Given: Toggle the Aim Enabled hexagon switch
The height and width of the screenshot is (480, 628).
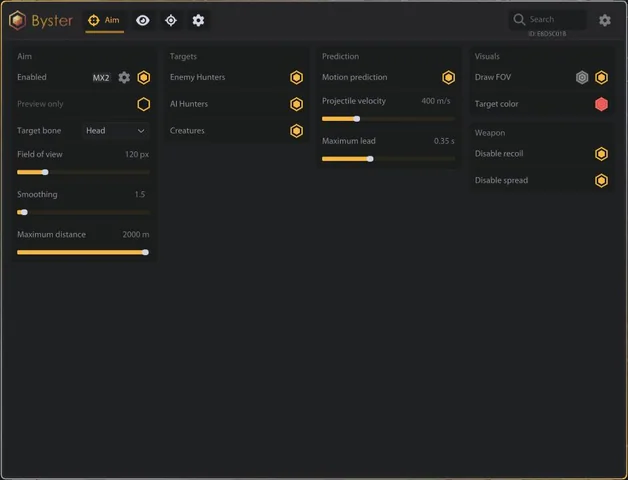Looking at the screenshot, I should tap(144, 77).
